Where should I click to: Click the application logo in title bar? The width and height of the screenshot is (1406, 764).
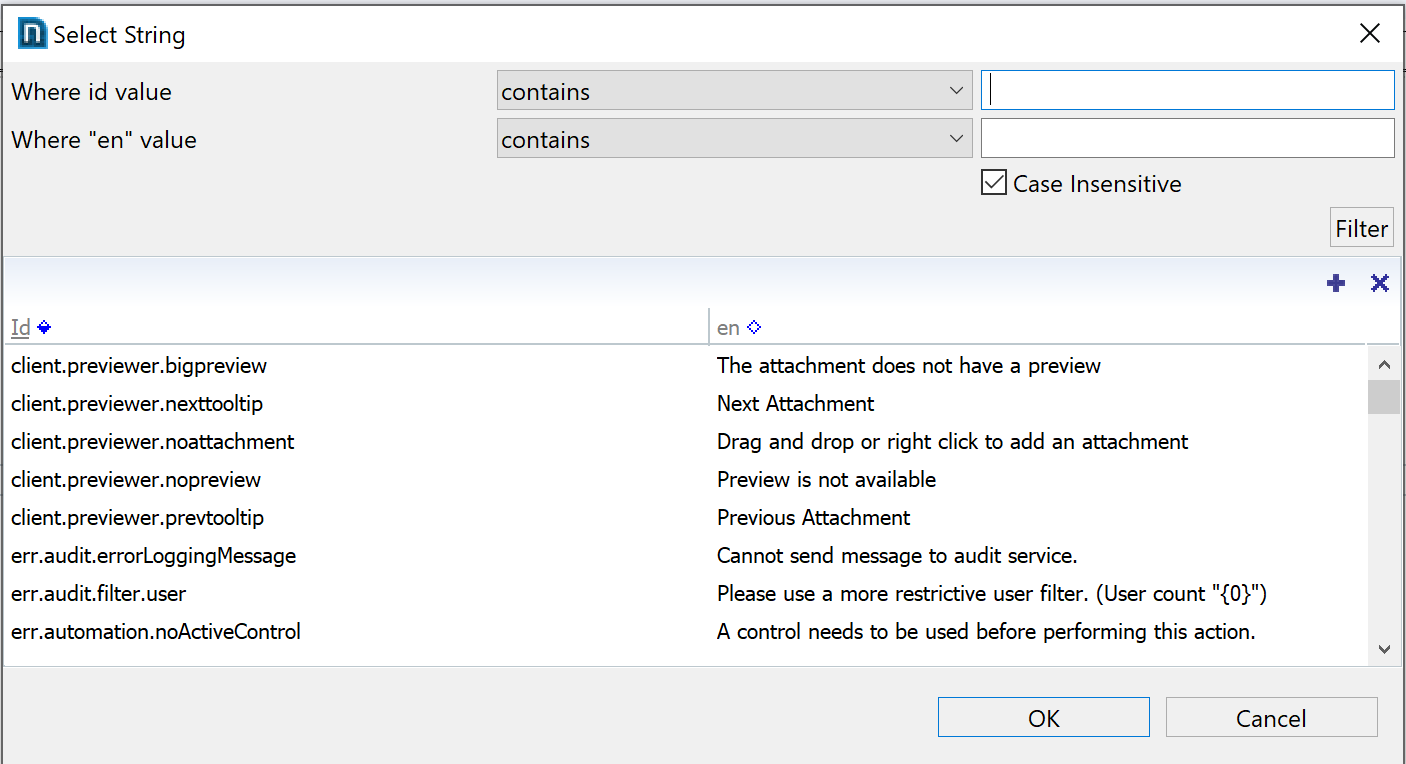coord(32,35)
